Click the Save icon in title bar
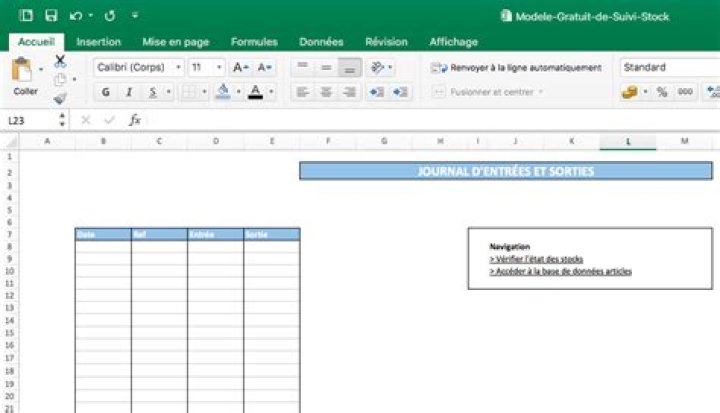The width and height of the screenshot is (720, 413). (x=51, y=16)
